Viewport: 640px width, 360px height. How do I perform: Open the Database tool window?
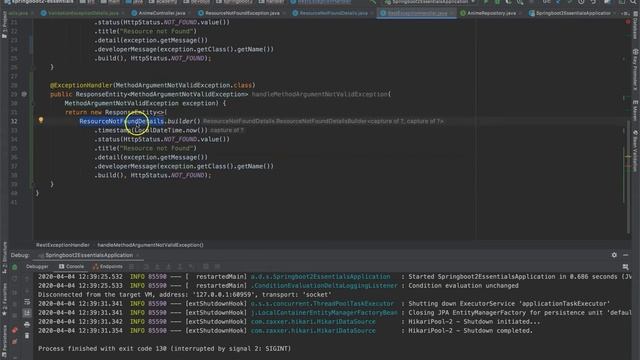(636, 25)
